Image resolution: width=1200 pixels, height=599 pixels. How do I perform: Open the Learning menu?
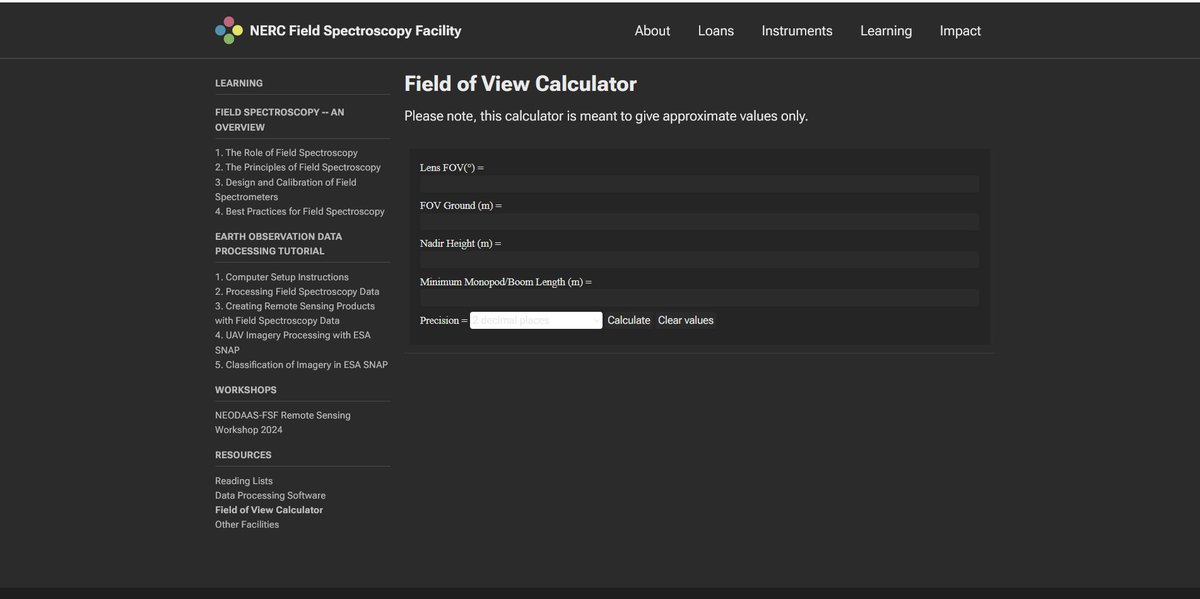coord(886,31)
